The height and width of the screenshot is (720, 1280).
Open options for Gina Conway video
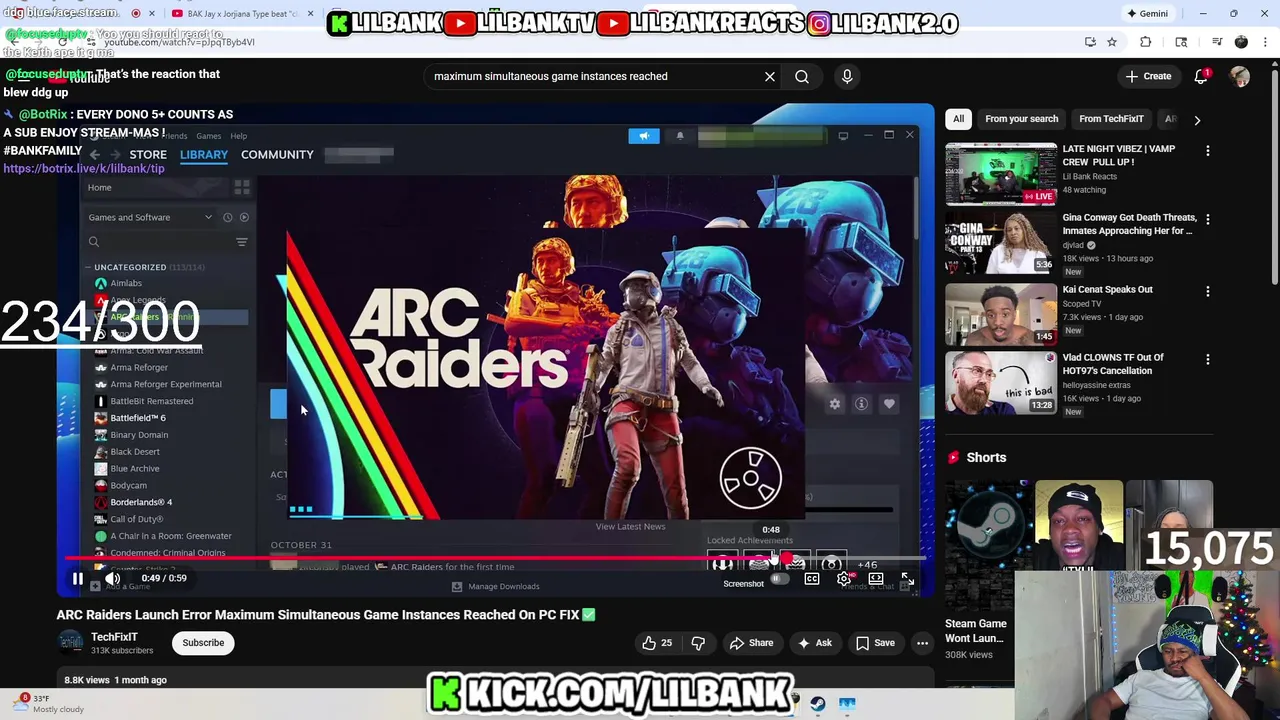coord(1207,219)
